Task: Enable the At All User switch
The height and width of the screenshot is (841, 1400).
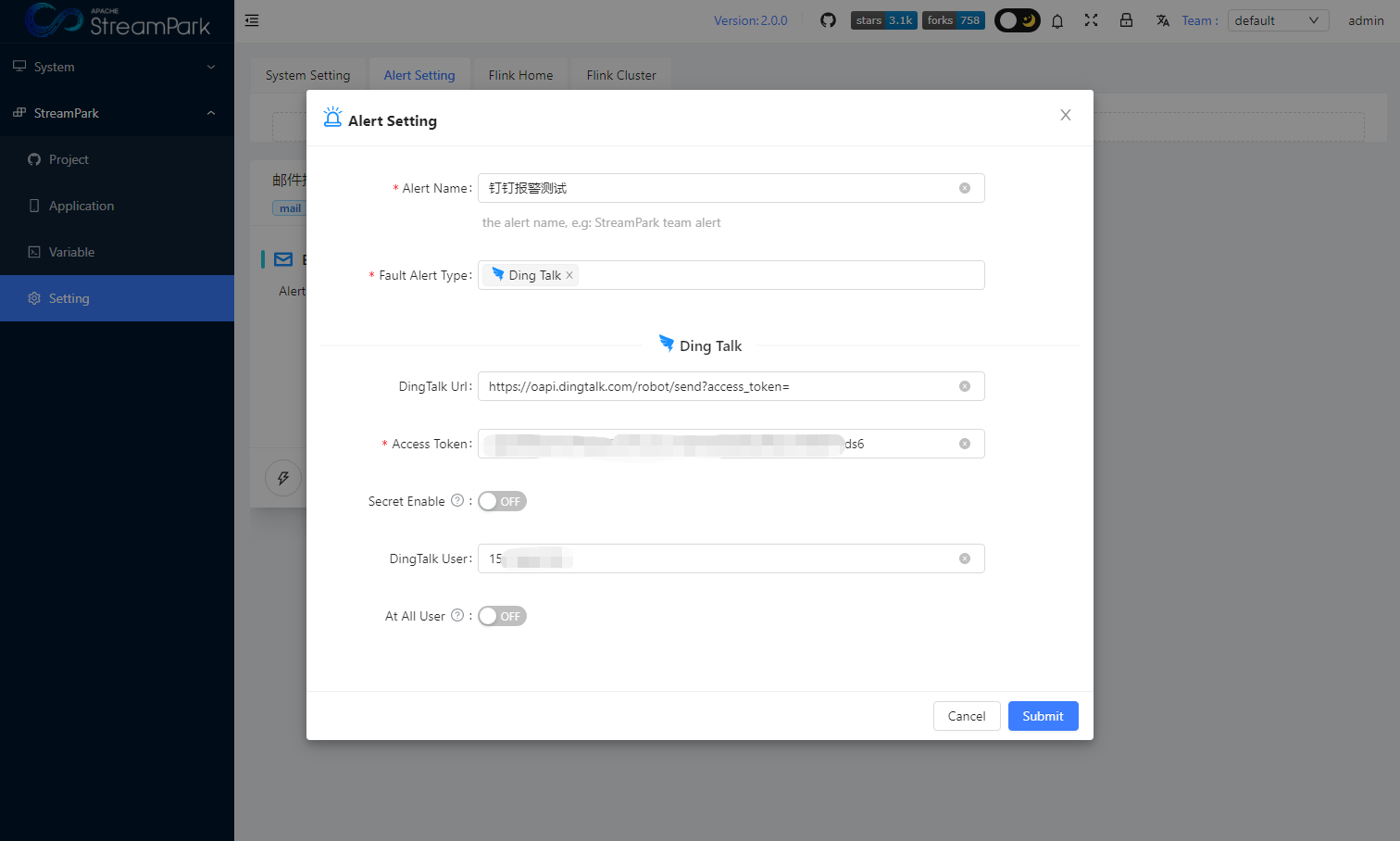Action: [502, 616]
